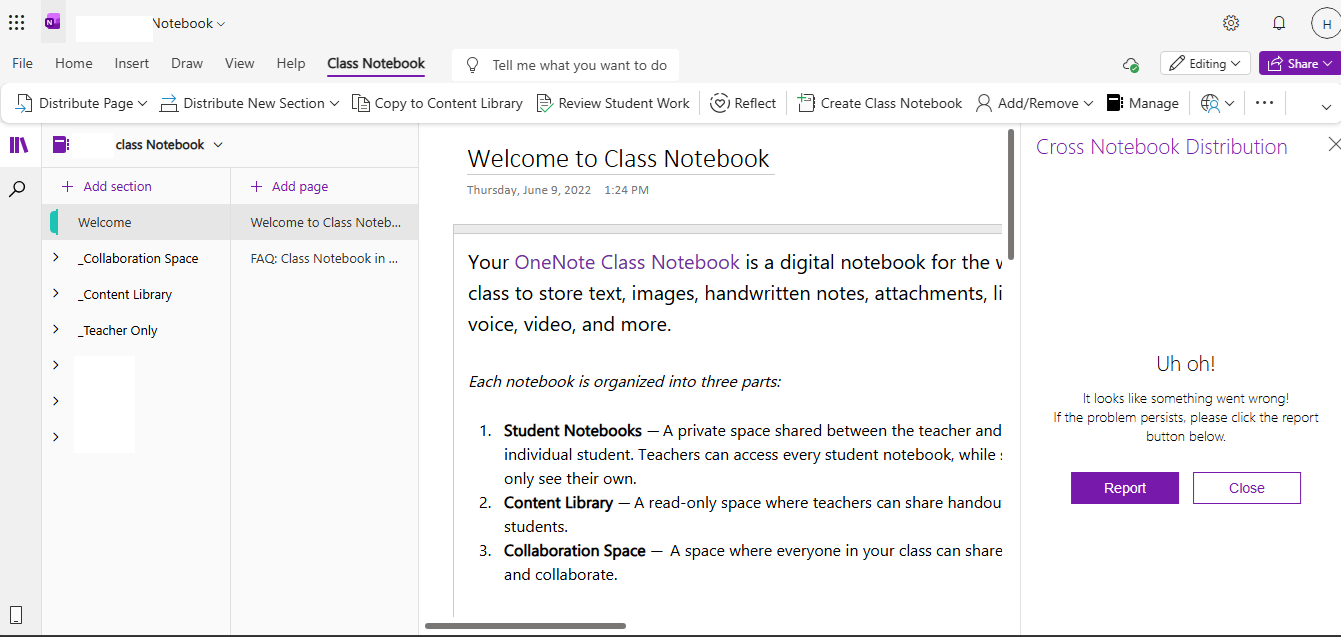Open the class Notebook list dropdown
Image resolution: width=1341 pixels, height=637 pixels.
pyautogui.click(x=218, y=145)
